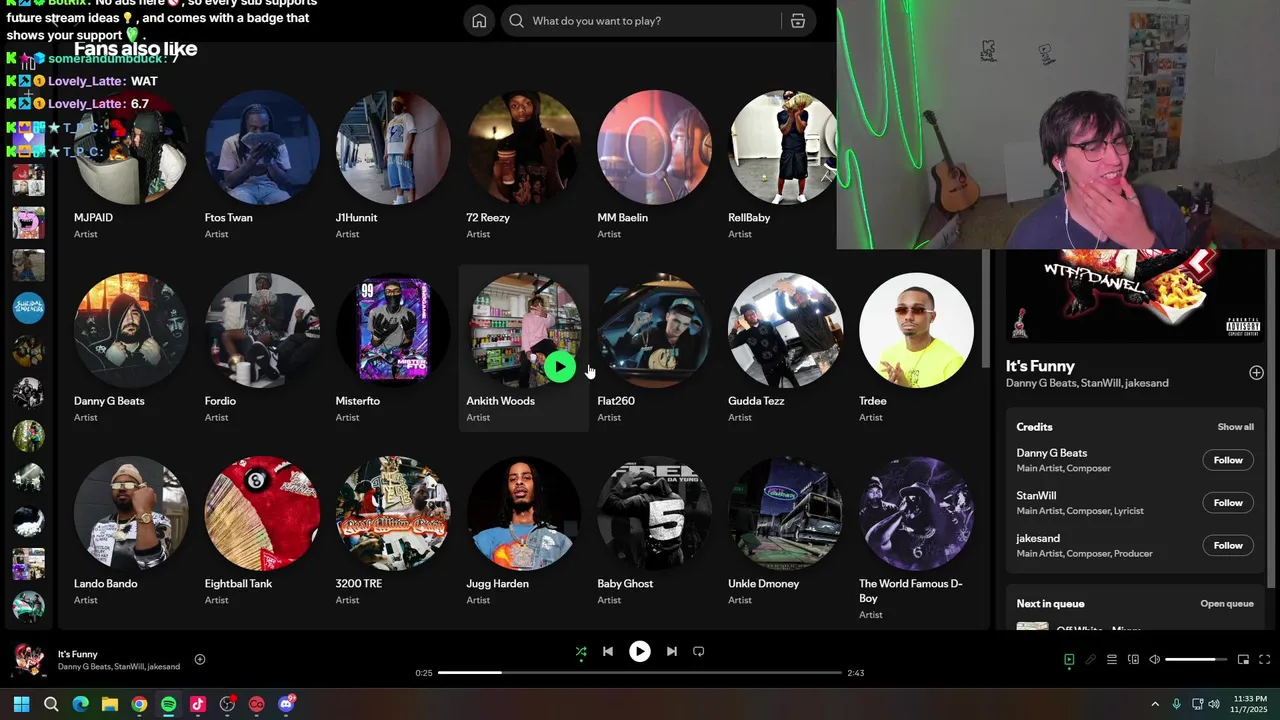This screenshot has height=720, width=1280.
Task: Open the 3200 TRE artist card
Action: [393, 531]
